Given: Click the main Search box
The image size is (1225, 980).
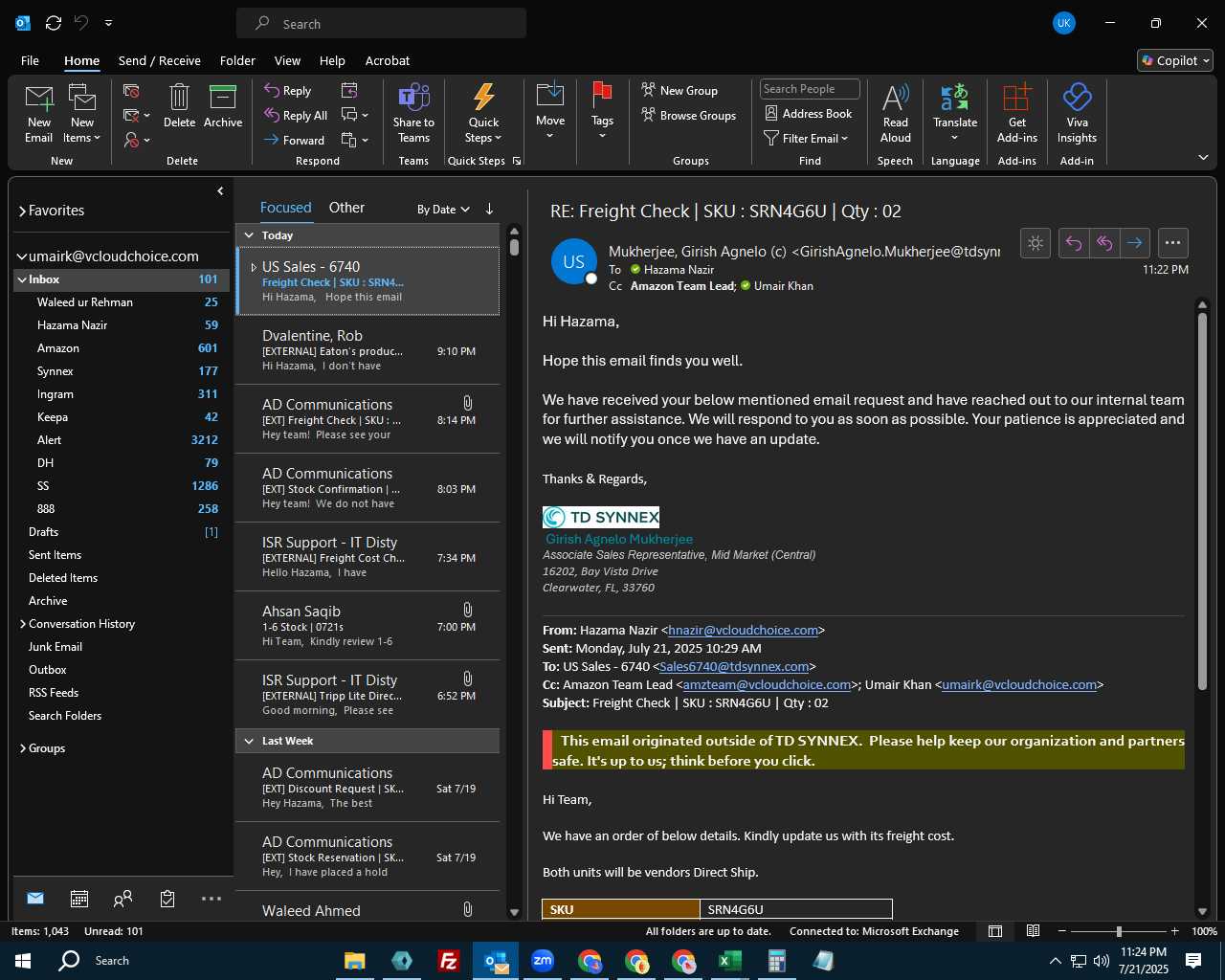Looking at the screenshot, I should [381, 23].
